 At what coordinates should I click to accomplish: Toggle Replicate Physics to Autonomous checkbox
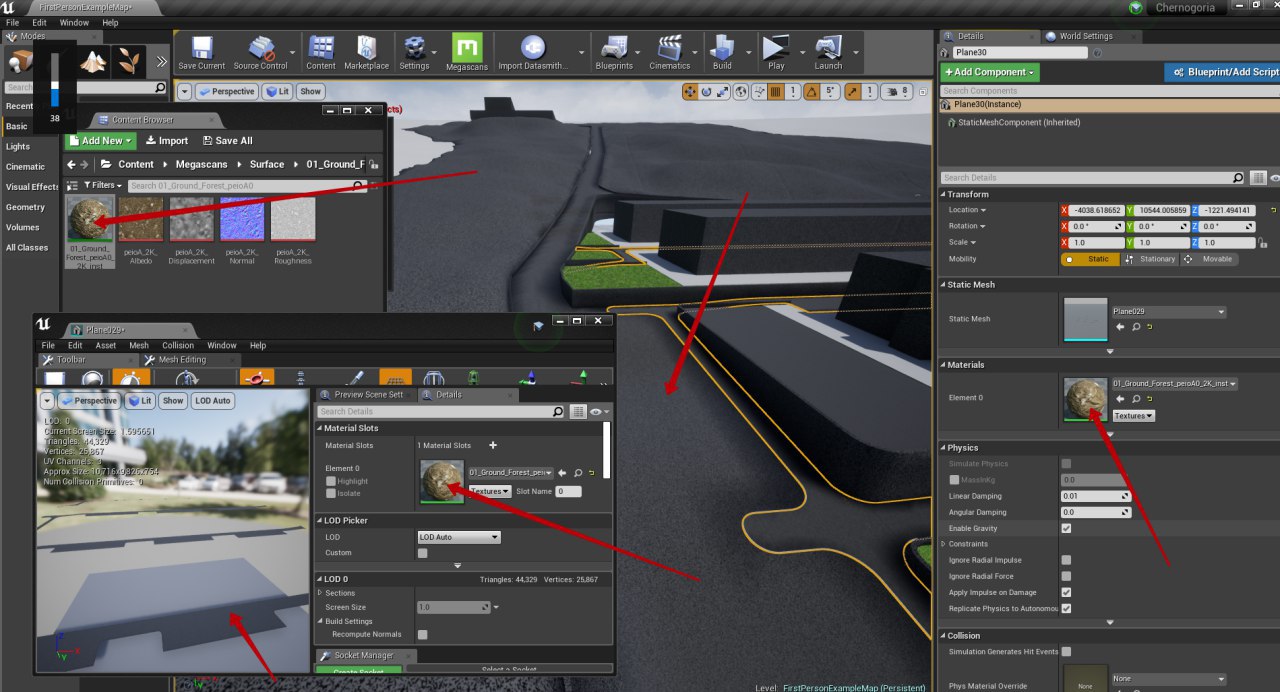1066,608
